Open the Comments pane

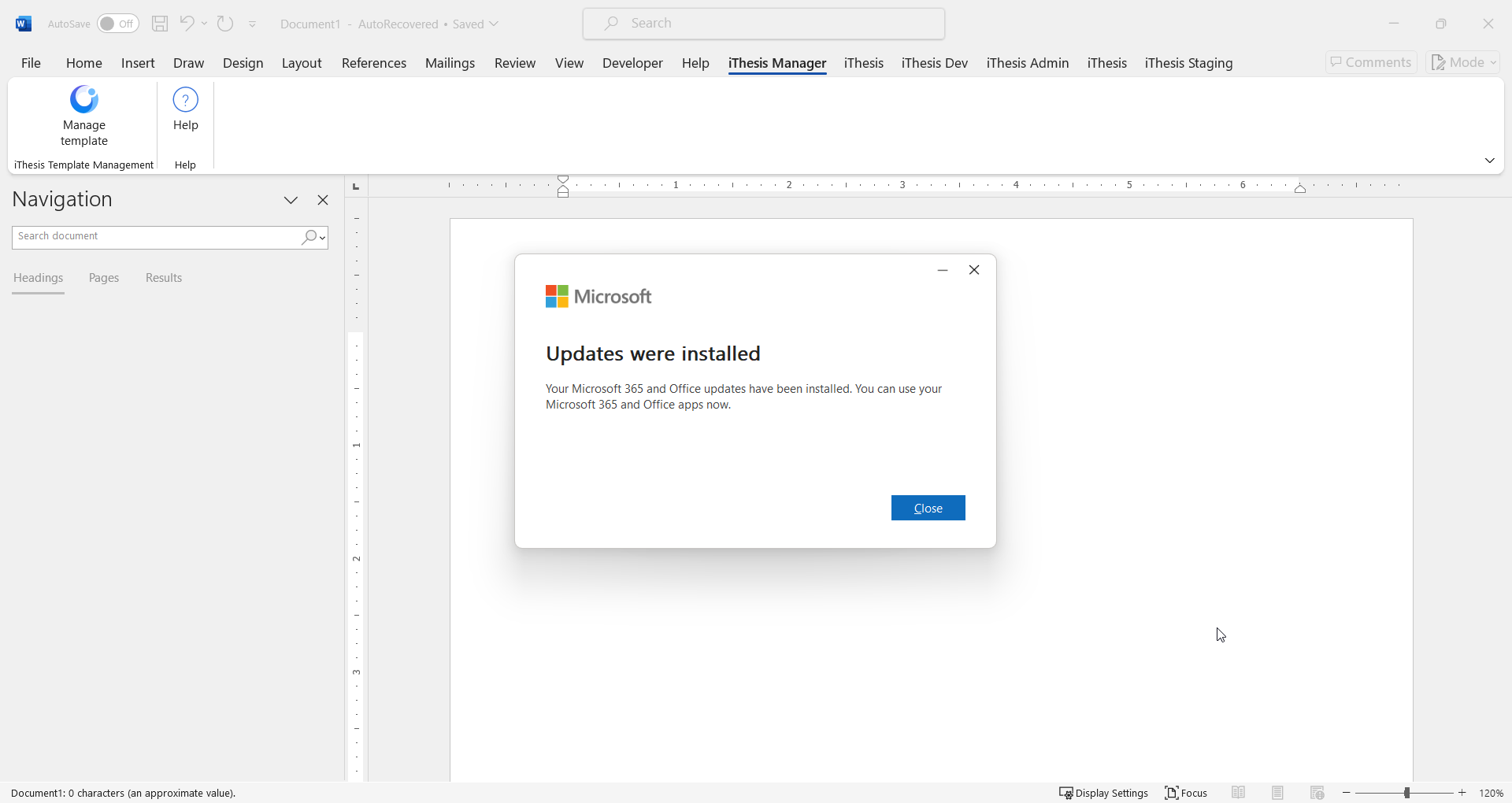tap(1371, 62)
